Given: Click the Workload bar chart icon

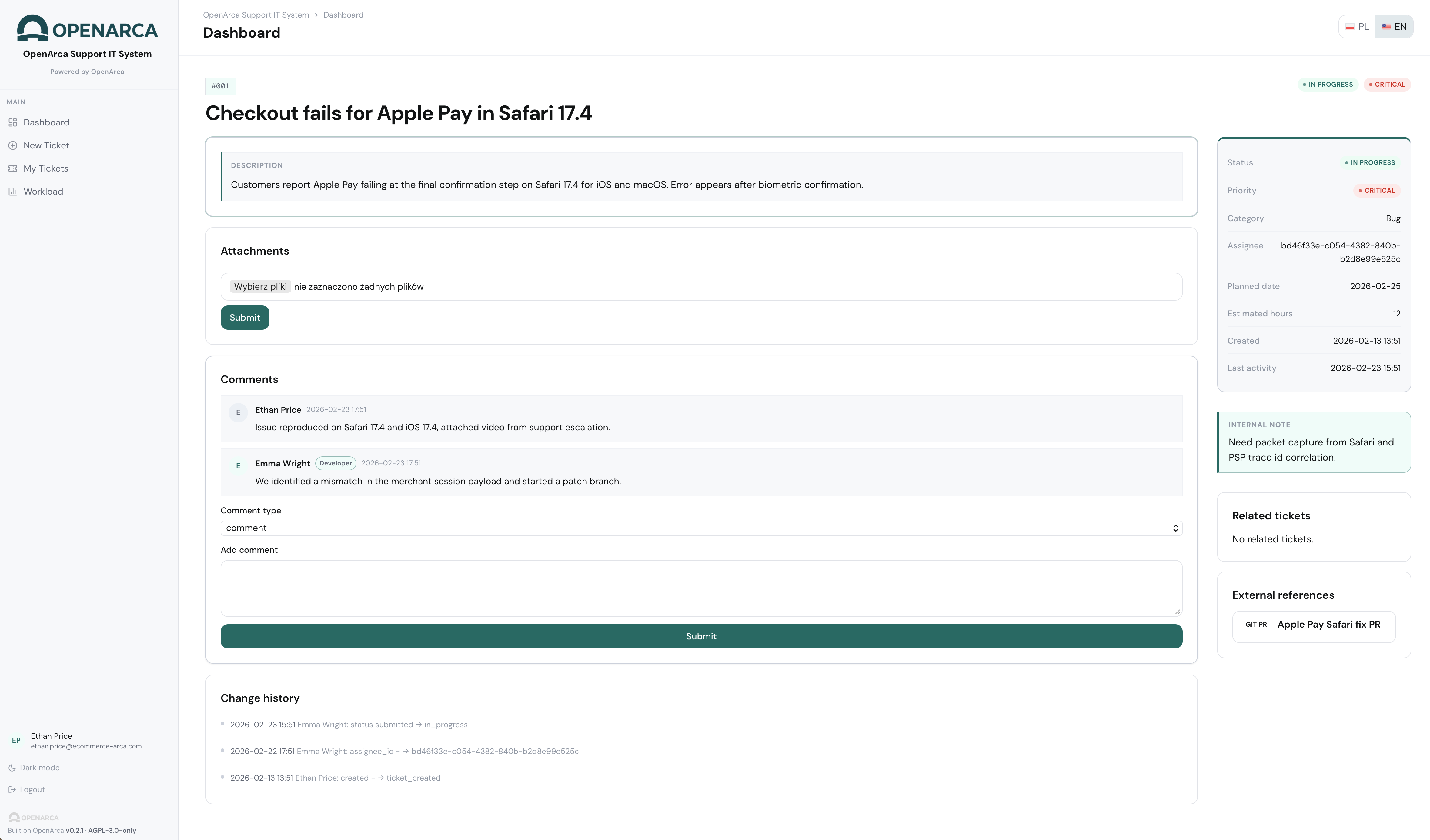Looking at the screenshot, I should pyautogui.click(x=12, y=192).
